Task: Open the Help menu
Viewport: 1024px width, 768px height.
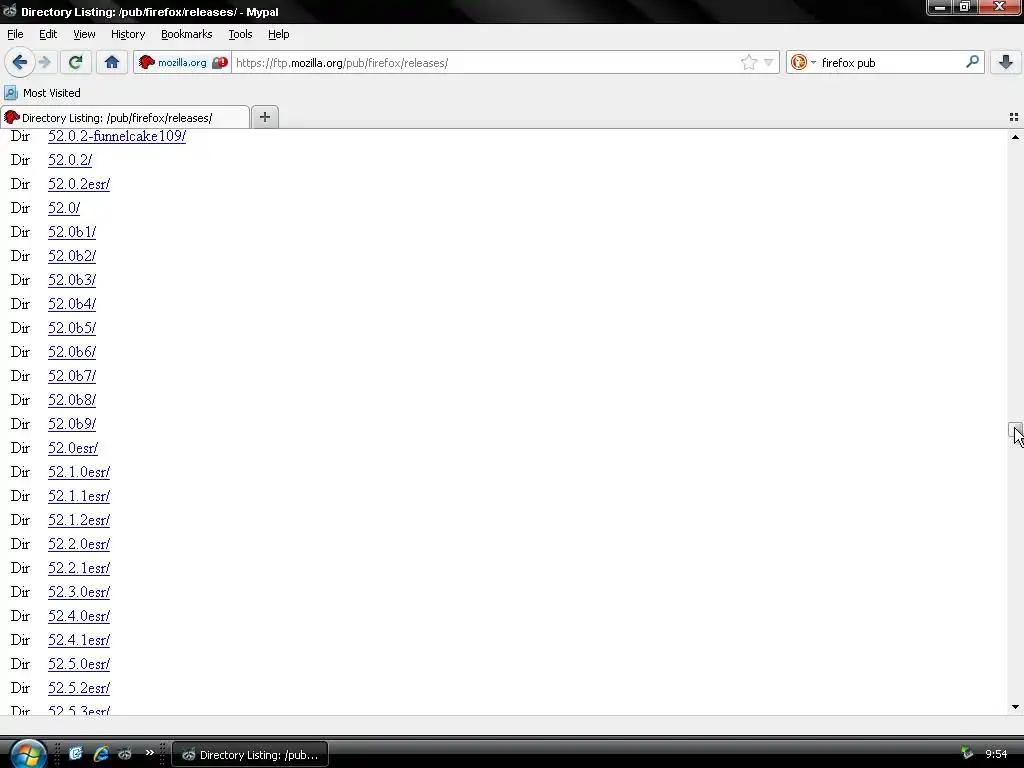Action: click(278, 34)
